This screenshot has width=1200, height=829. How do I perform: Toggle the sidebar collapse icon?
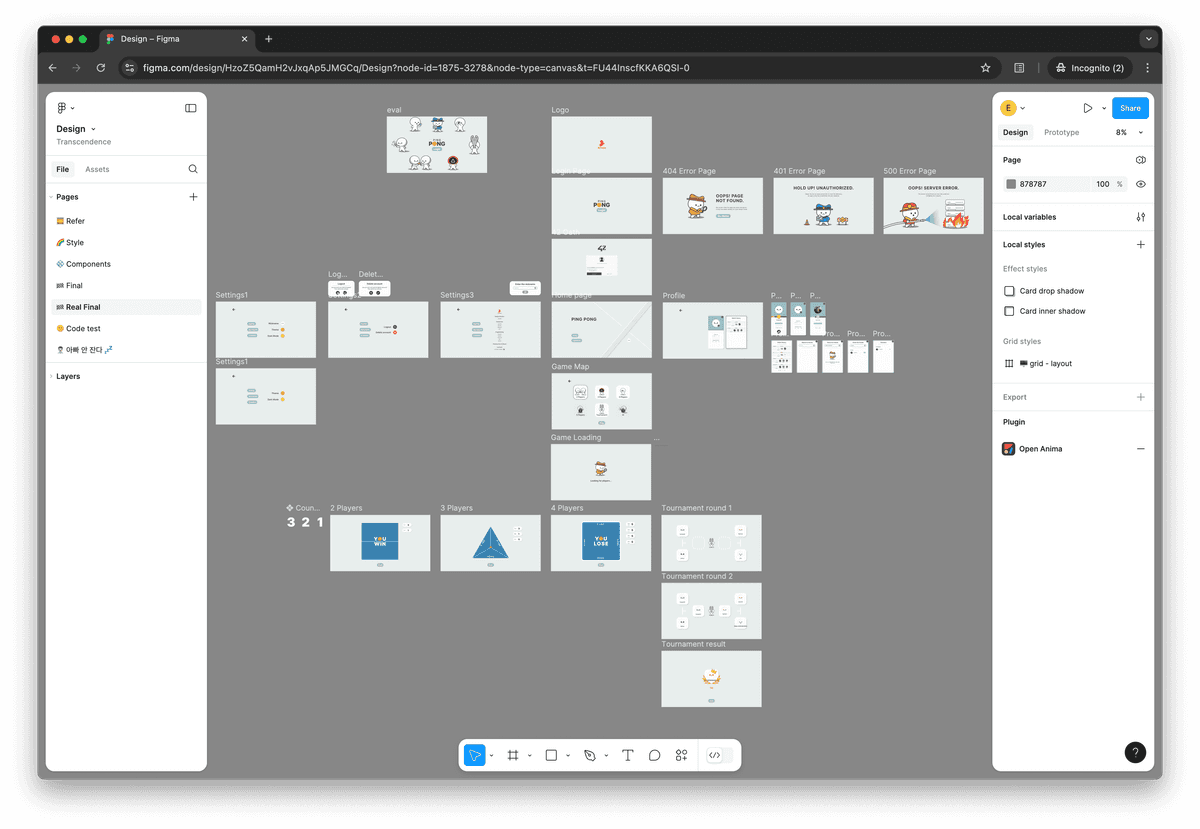coord(191,108)
